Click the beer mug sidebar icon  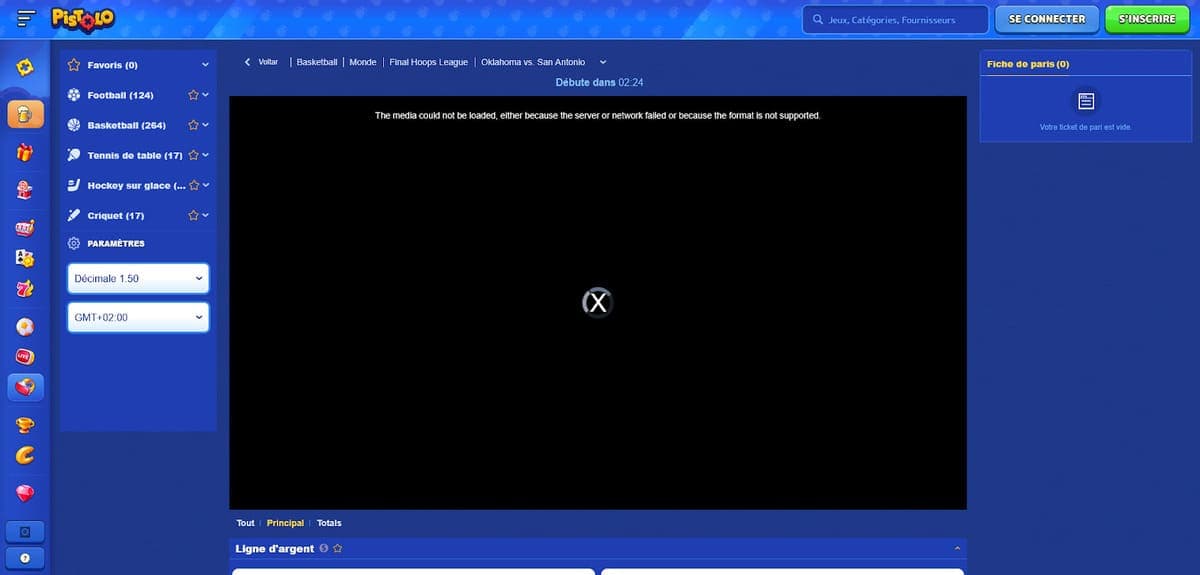(x=25, y=115)
